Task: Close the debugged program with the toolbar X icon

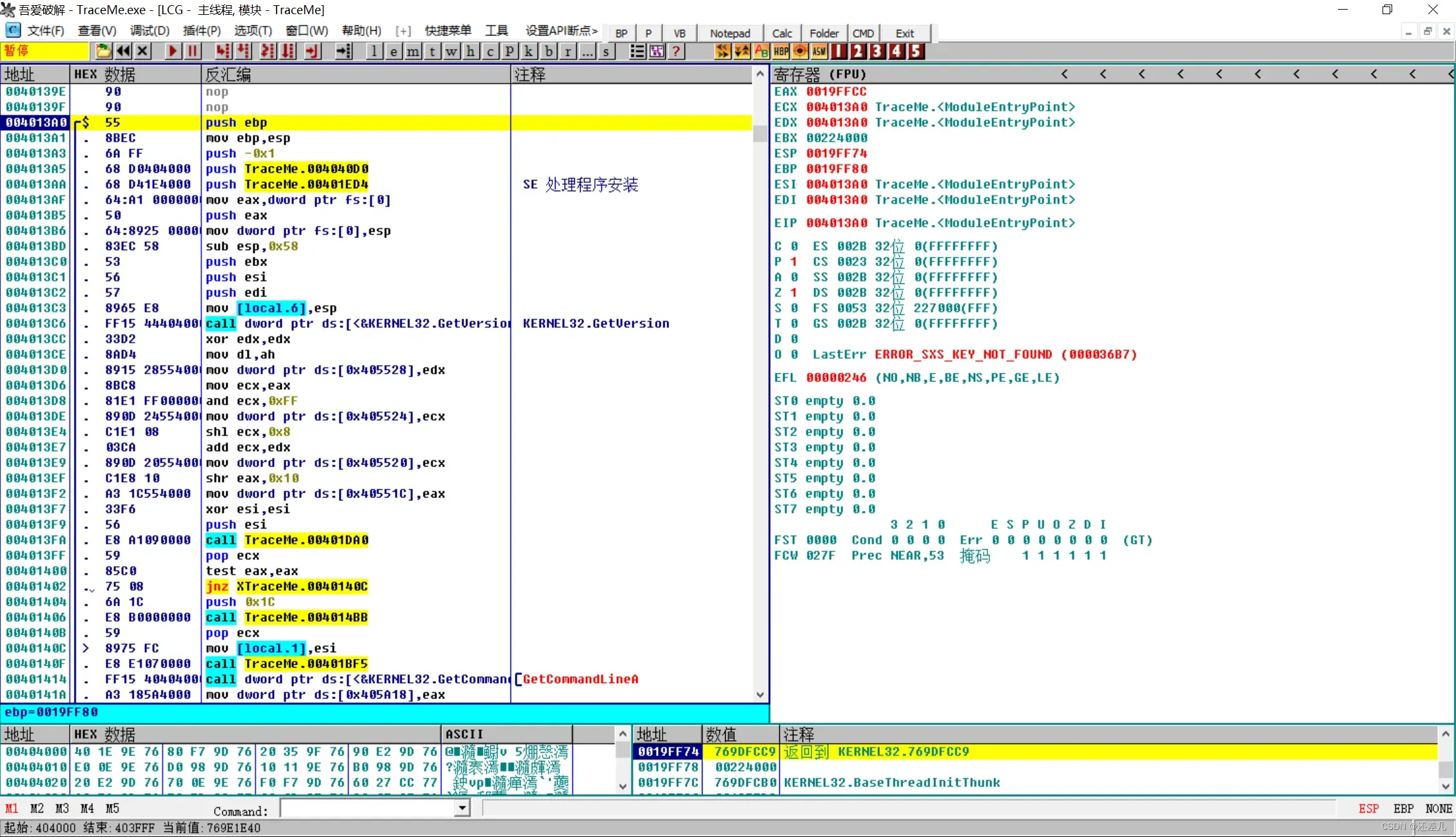Action: (143, 51)
